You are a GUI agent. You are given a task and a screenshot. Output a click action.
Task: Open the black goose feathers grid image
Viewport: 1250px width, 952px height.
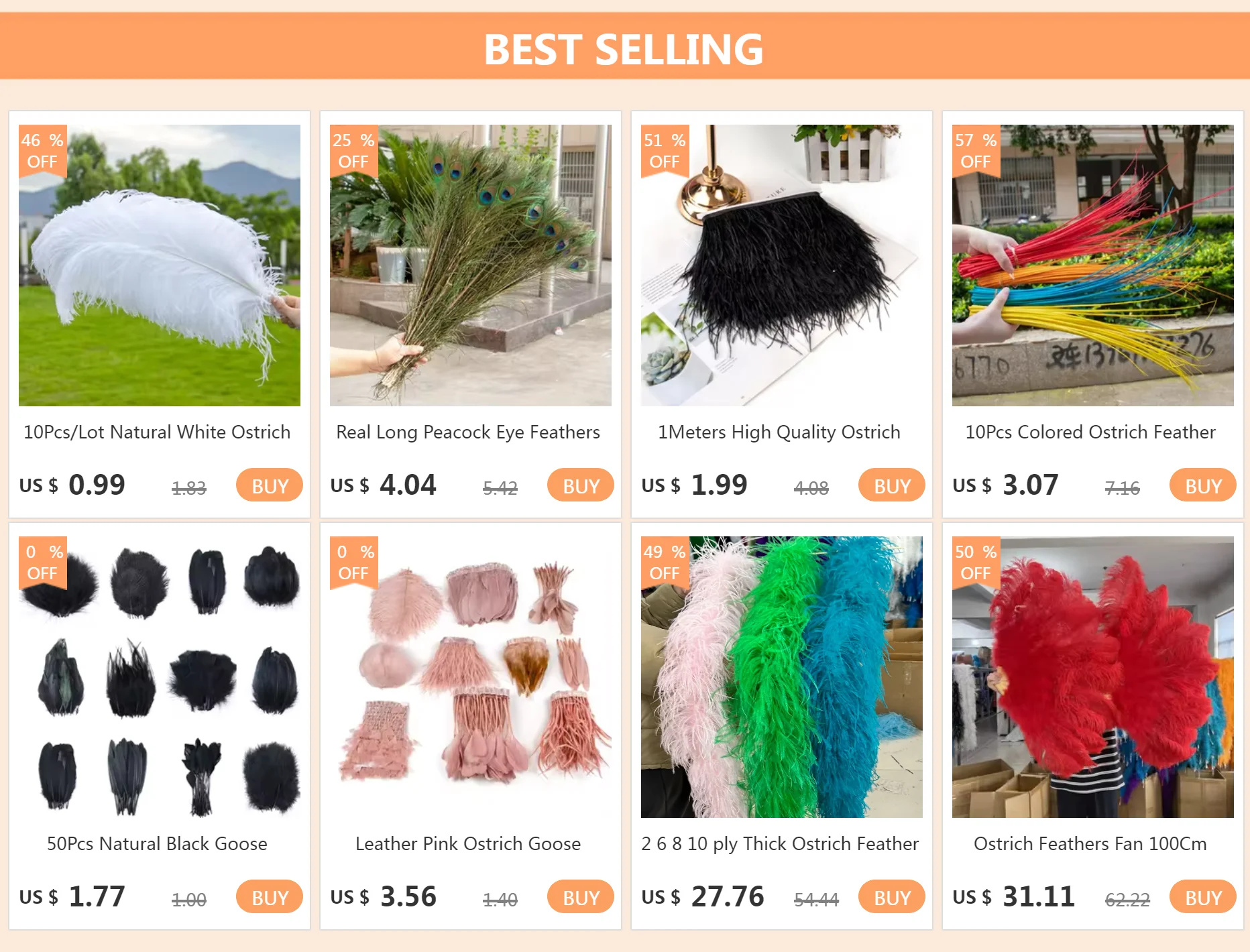pos(160,677)
